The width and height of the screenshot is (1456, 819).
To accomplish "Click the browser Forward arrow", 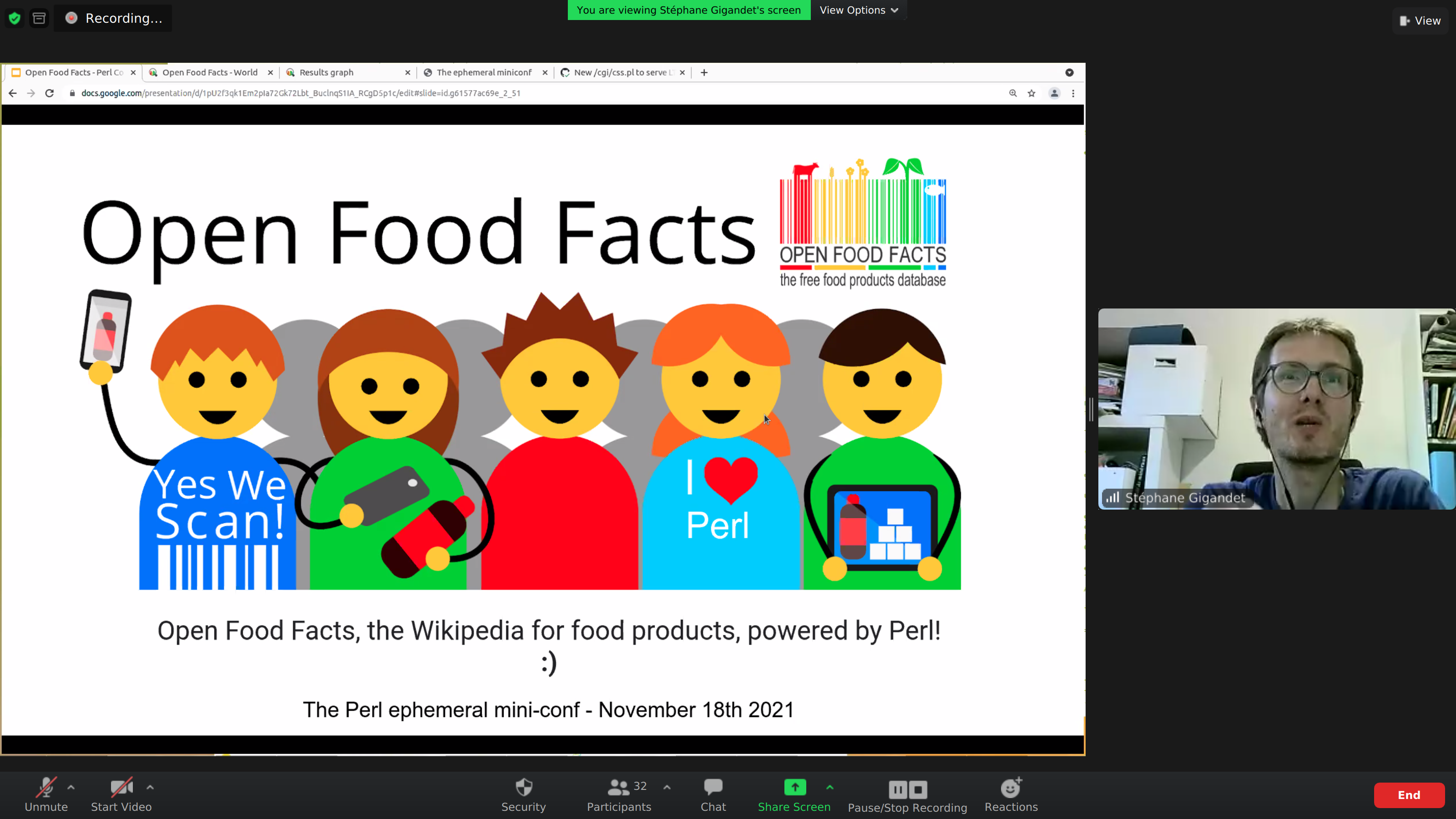I will click(x=31, y=93).
